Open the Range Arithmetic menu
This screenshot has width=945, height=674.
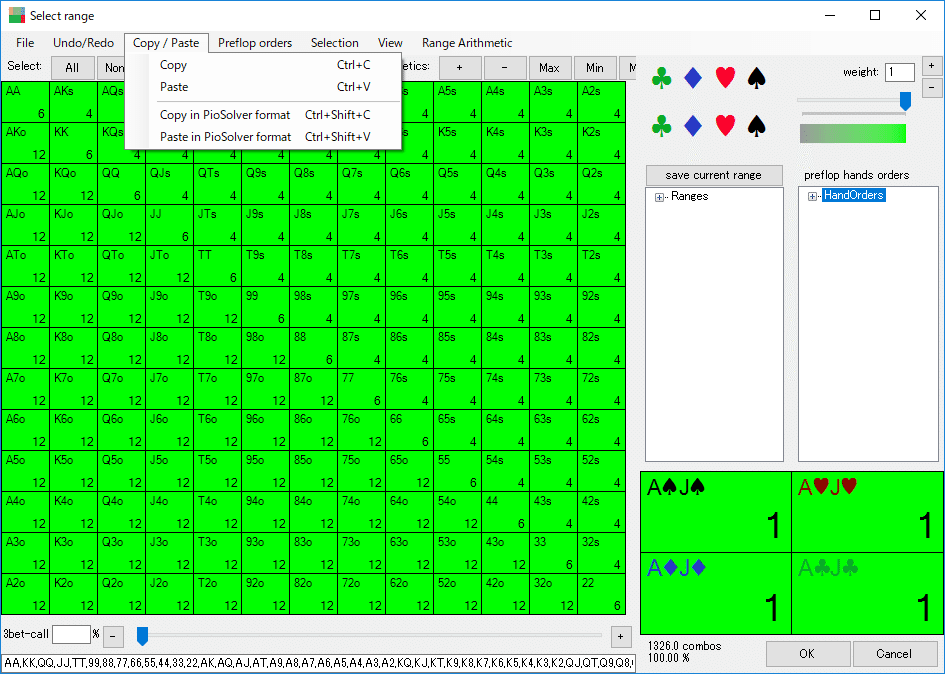point(466,43)
